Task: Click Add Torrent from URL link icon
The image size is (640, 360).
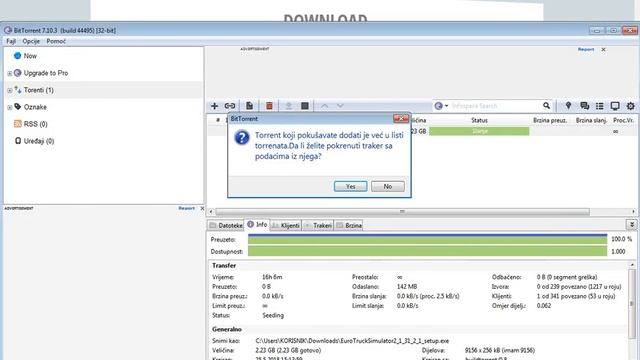Action: 230,106
